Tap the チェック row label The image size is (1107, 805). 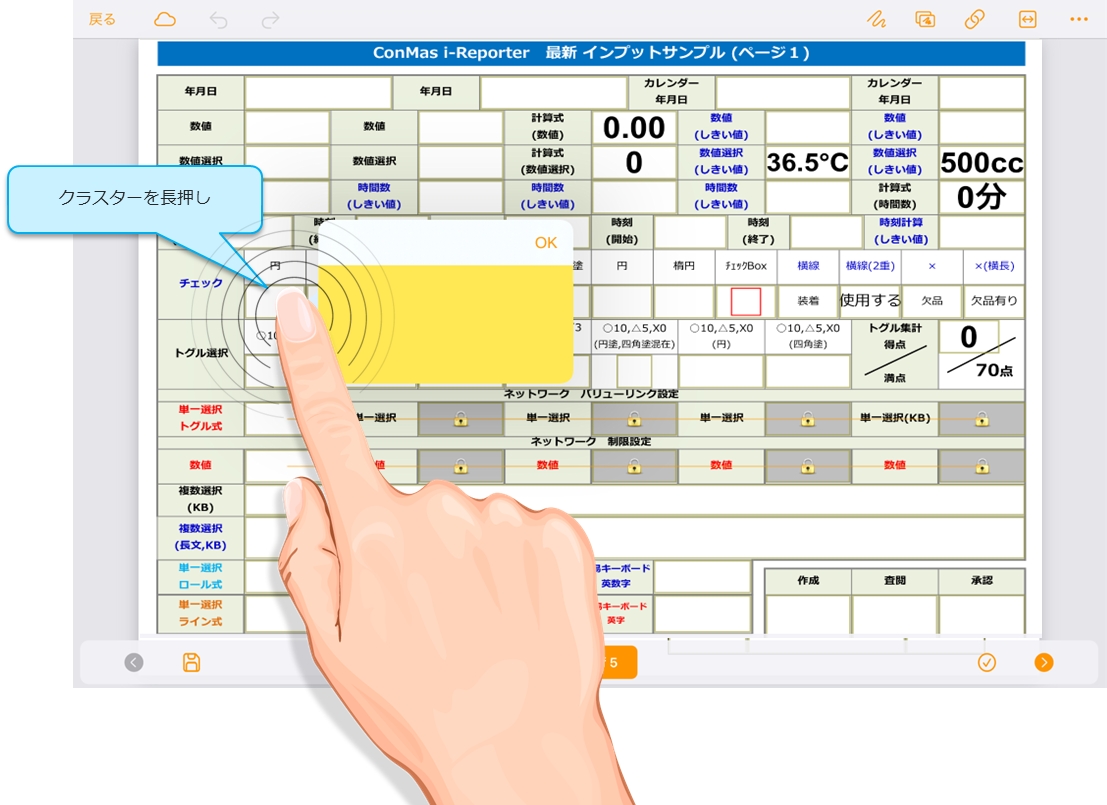click(201, 283)
